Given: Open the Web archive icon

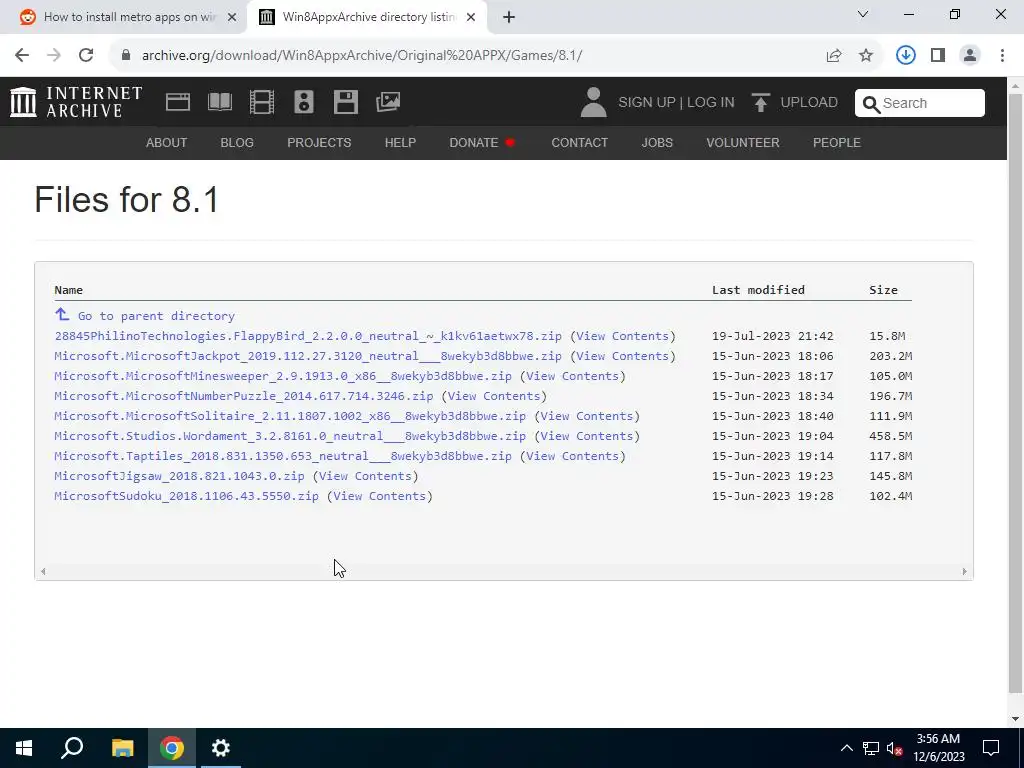Looking at the screenshot, I should [178, 102].
